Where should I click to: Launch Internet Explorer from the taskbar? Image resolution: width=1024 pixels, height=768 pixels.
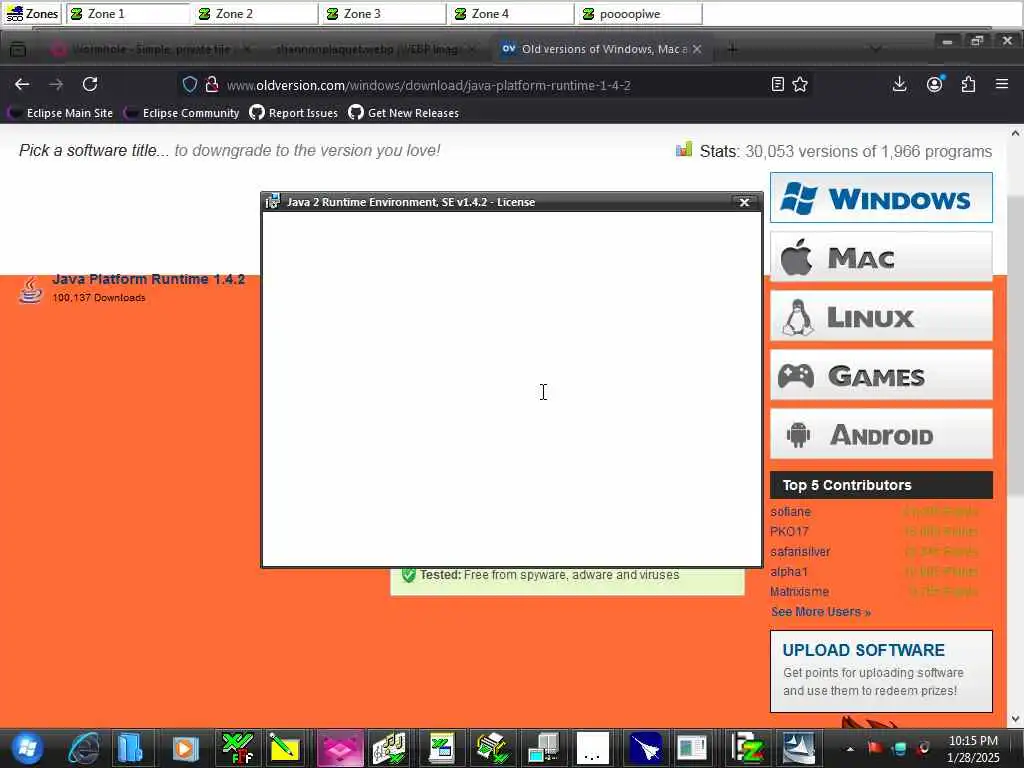(84, 748)
